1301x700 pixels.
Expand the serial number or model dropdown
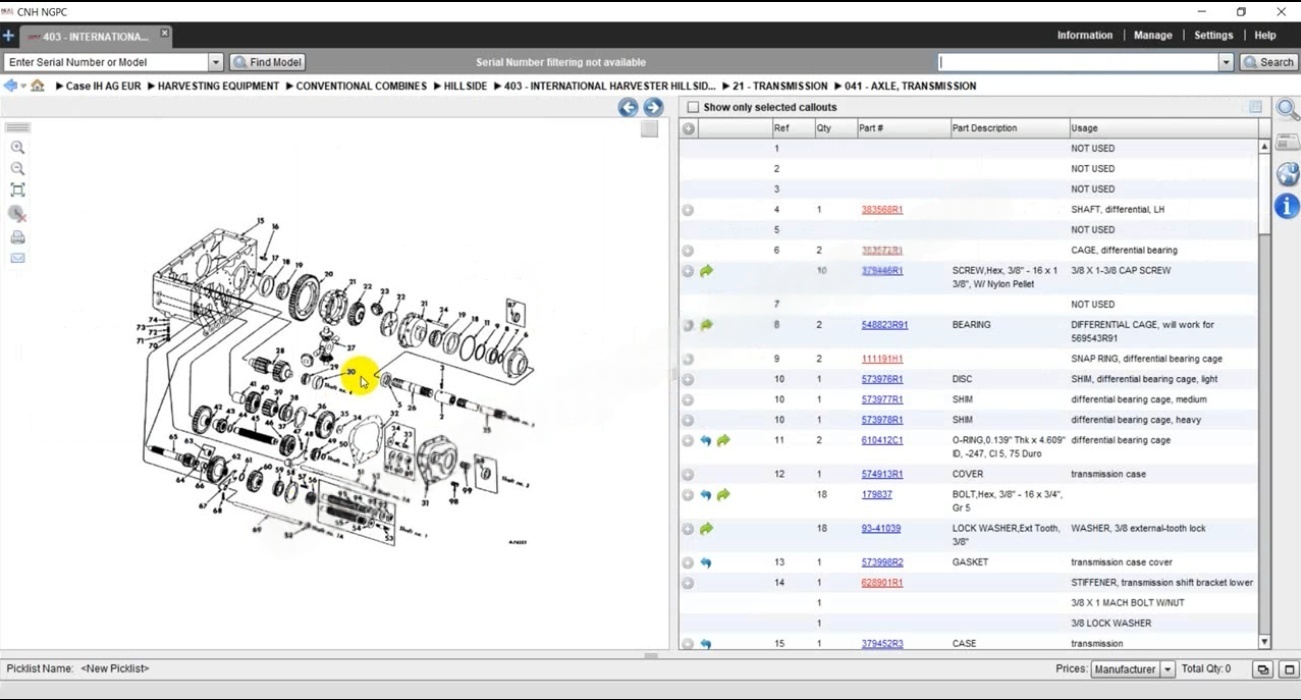tap(215, 62)
